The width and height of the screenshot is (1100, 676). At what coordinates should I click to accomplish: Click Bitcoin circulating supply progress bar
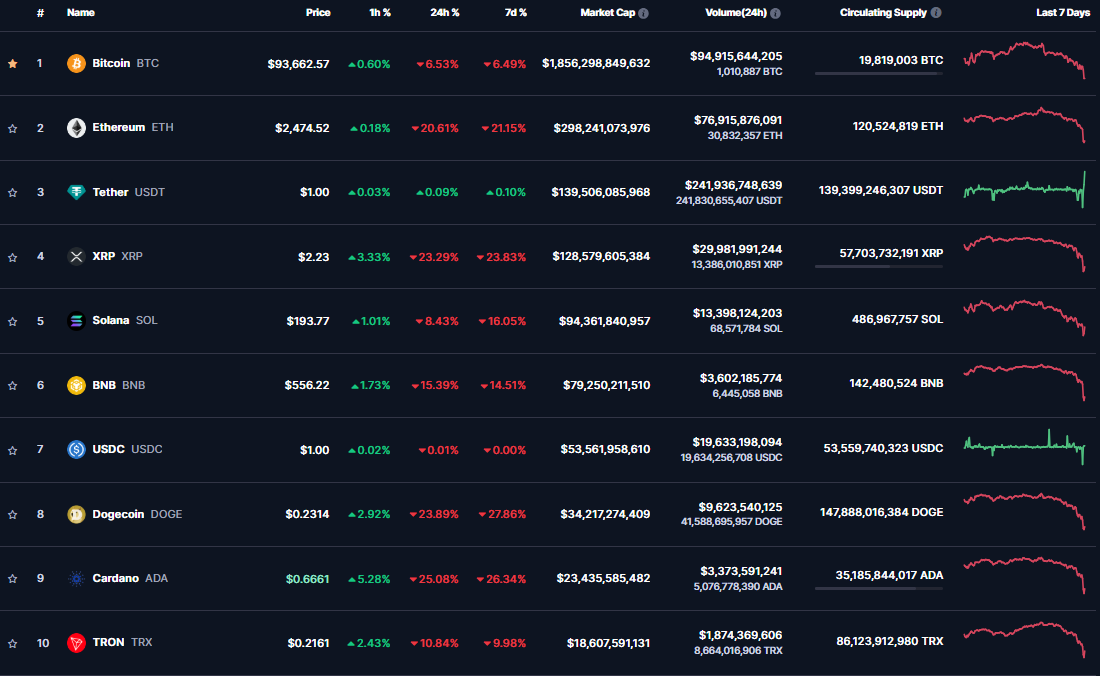tap(878, 73)
